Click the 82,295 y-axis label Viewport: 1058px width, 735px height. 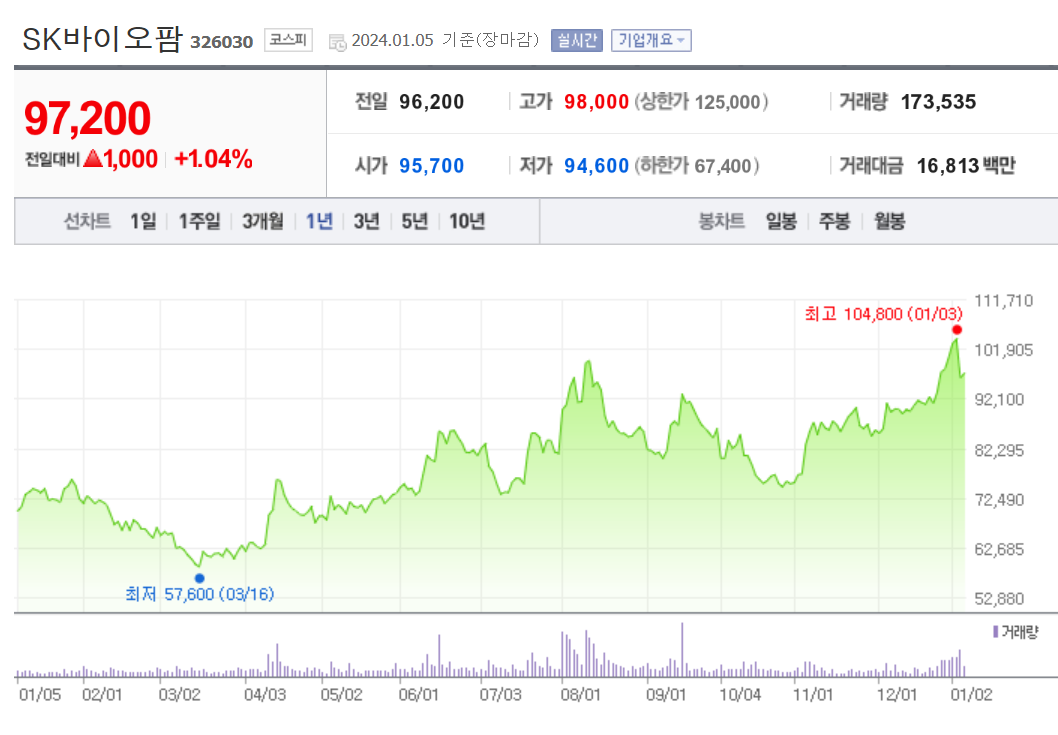(999, 450)
